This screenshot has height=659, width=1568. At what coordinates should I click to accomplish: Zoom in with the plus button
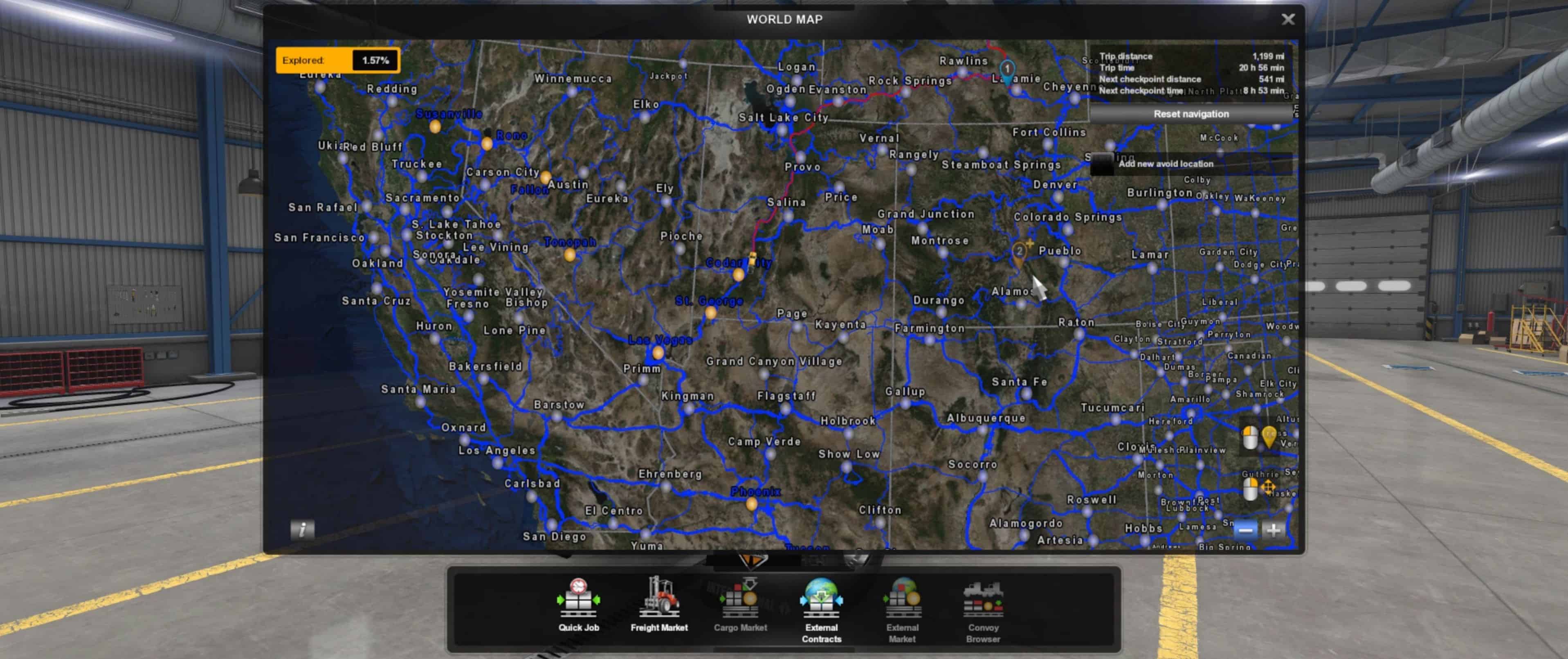pos(1274,531)
